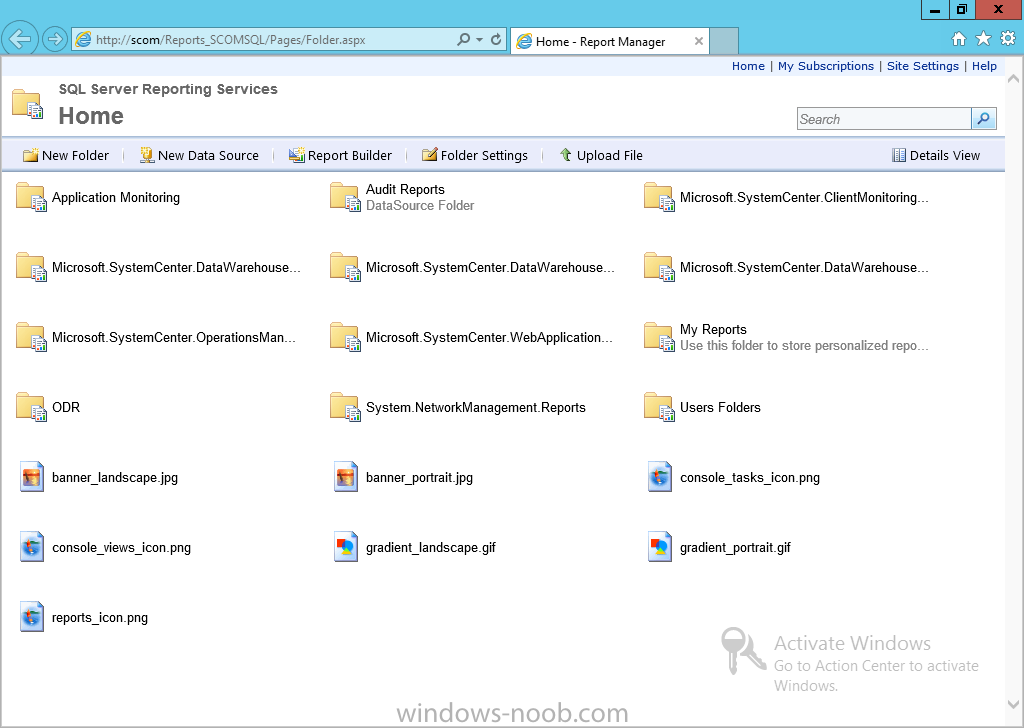The height and width of the screenshot is (728, 1024).
Task: Open Folder Settings in the toolbar
Action: click(475, 155)
